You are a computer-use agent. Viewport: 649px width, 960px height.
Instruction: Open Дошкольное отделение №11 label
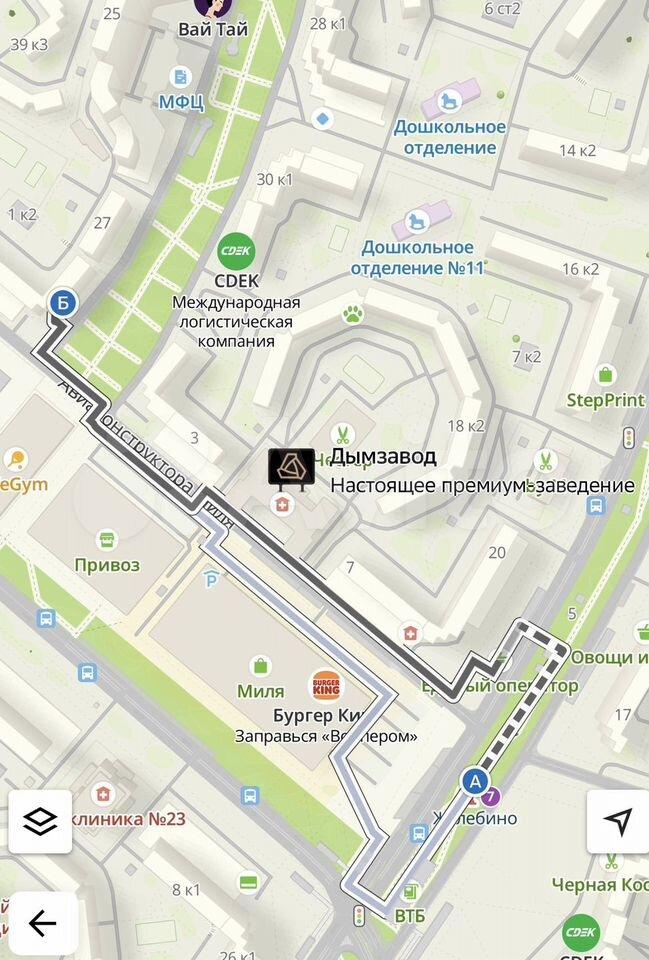point(417,258)
